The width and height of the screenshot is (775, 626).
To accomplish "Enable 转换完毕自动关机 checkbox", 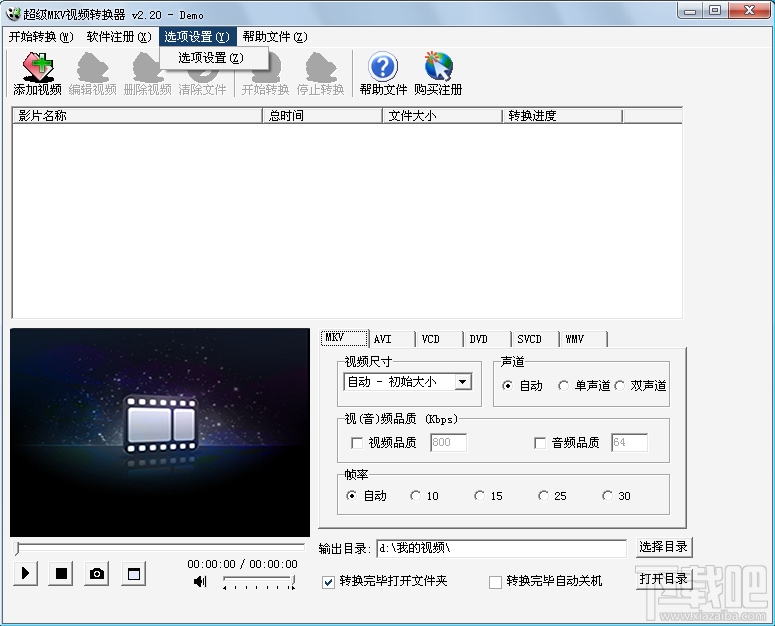I will [x=495, y=582].
